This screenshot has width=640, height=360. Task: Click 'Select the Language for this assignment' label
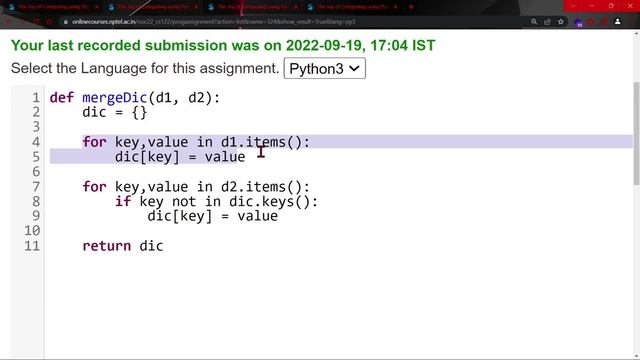coord(145,68)
